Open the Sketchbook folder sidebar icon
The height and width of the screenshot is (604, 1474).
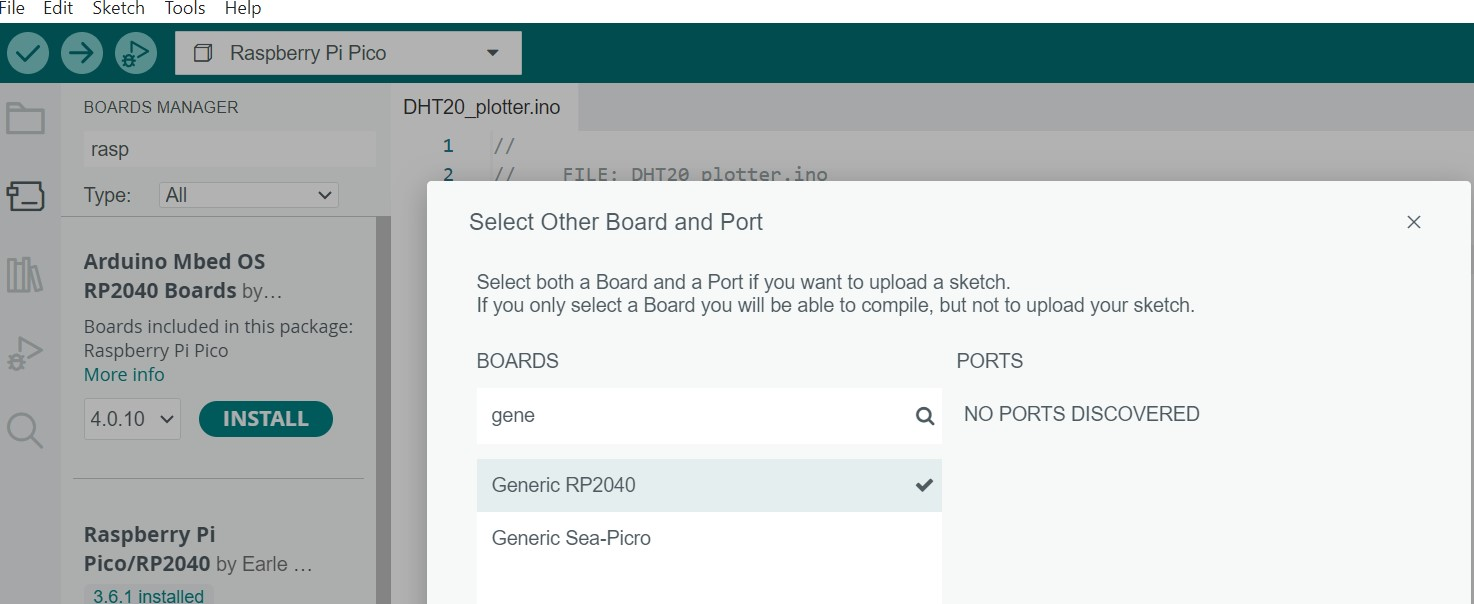coord(26,119)
